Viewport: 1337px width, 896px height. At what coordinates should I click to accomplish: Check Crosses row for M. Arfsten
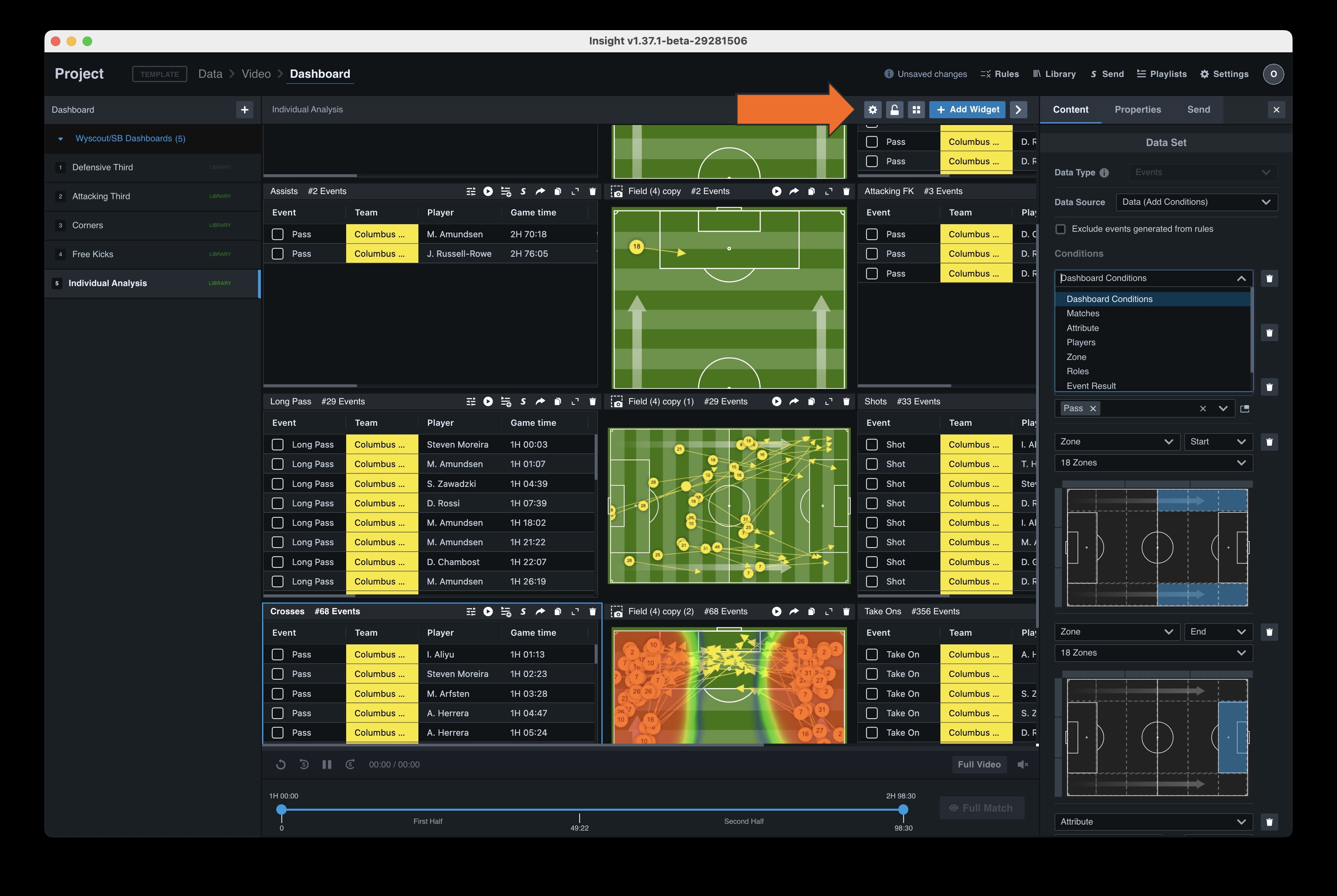coord(278,694)
